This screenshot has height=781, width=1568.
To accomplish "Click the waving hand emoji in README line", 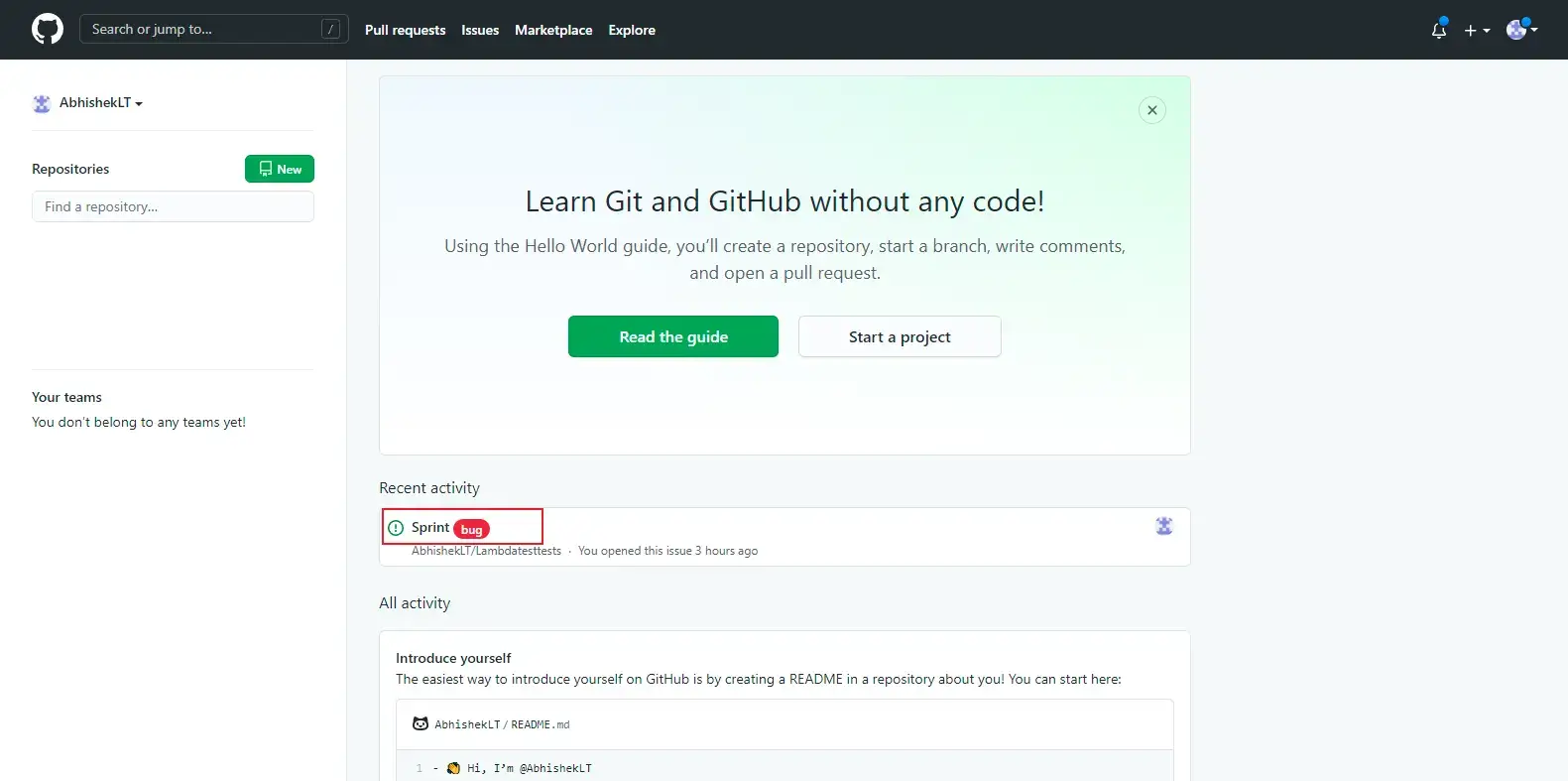I will (453, 768).
